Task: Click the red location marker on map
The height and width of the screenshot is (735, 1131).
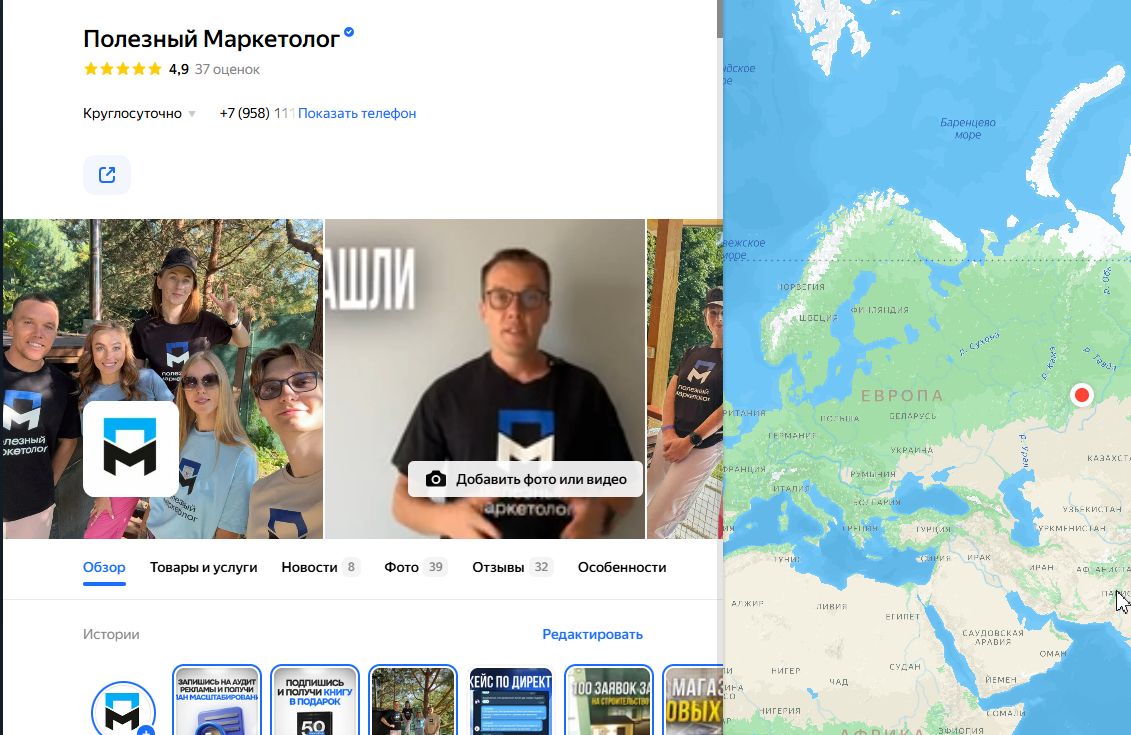Action: [x=1081, y=395]
